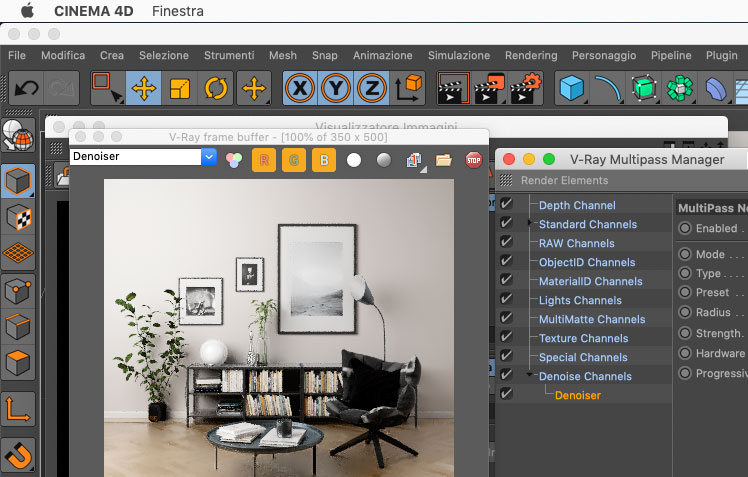This screenshot has height=477, width=748.
Task: Click the last used tool cross icon
Action: point(254,88)
